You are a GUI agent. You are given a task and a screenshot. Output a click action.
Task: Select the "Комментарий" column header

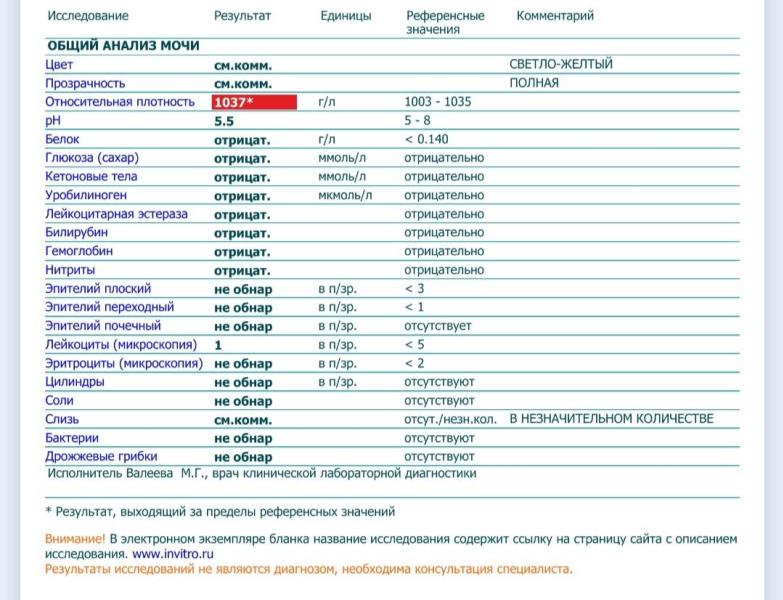[x=555, y=16]
